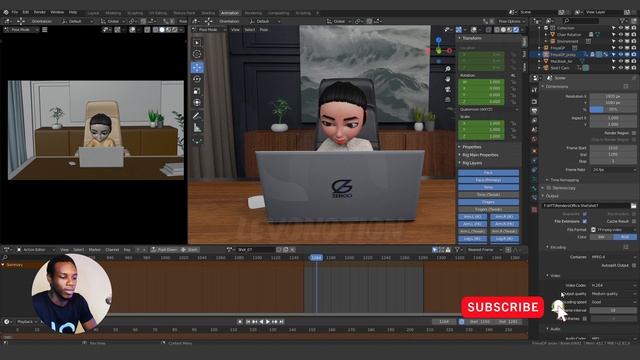Image resolution: width=640 pixels, height=360 pixels.
Task: Open the View Layer properties tab icon
Action: [x=534, y=120]
